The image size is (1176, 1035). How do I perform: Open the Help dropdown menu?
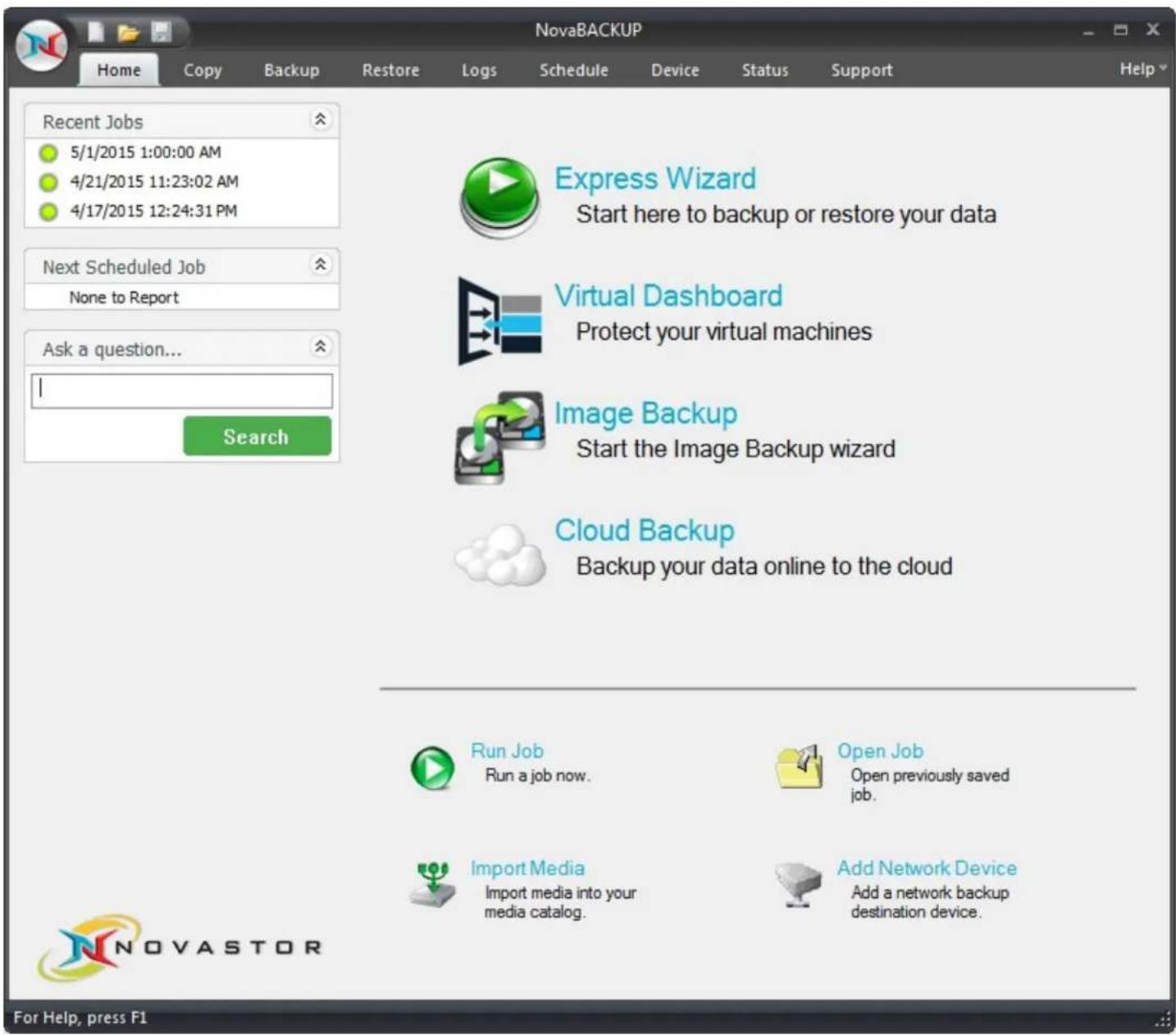pyautogui.click(x=1142, y=69)
